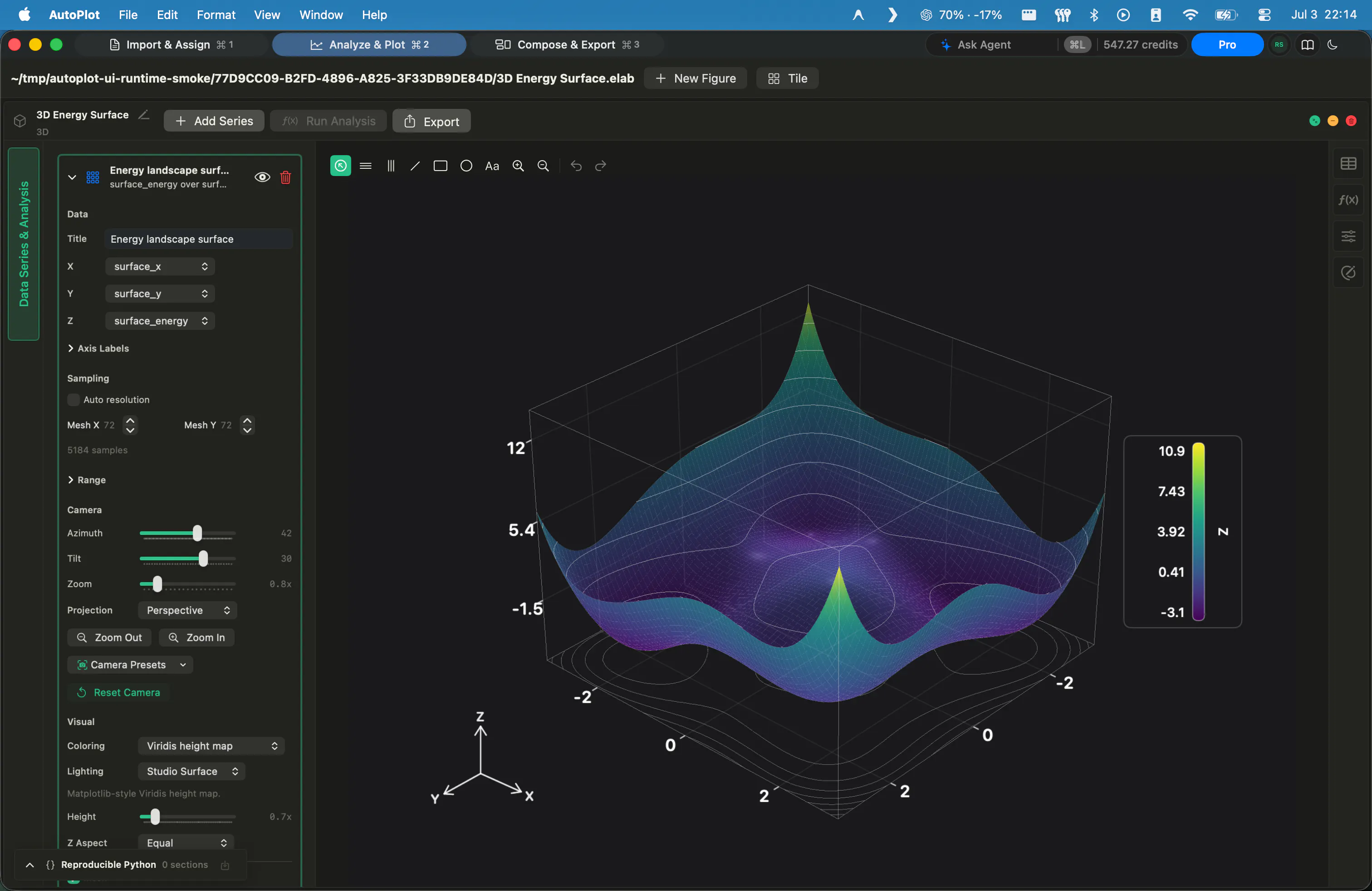Increase Mesh X with the stepper
This screenshot has width=1372, height=891.
click(130, 420)
